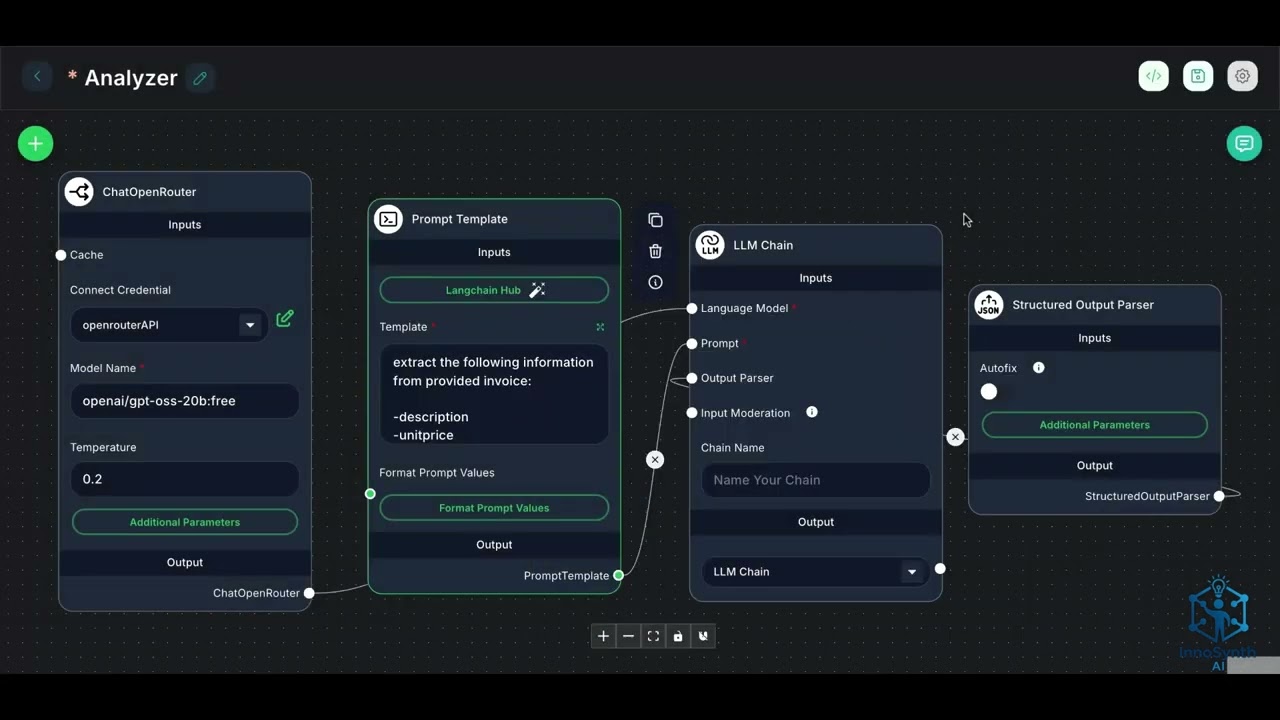Open the API code embed icon
This screenshot has width=1280, height=720.
1153,76
